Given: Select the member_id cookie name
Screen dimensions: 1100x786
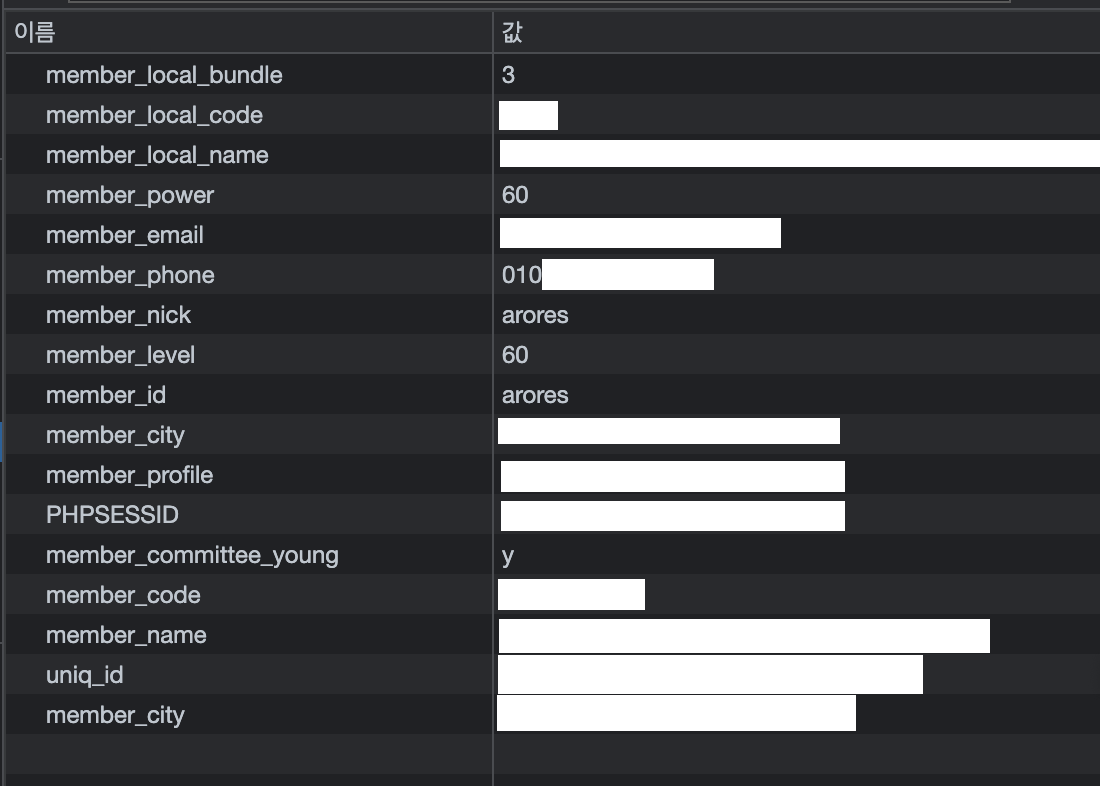Looking at the screenshot, I should 106,395.
